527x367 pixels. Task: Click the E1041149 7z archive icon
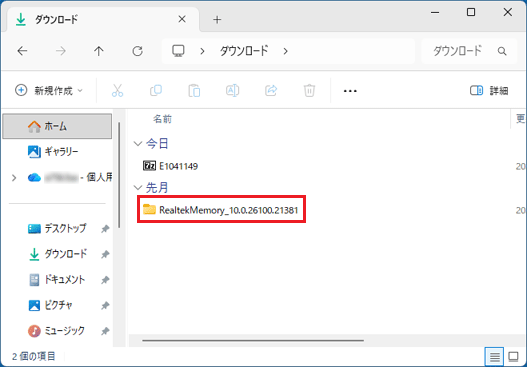point(150,166)
